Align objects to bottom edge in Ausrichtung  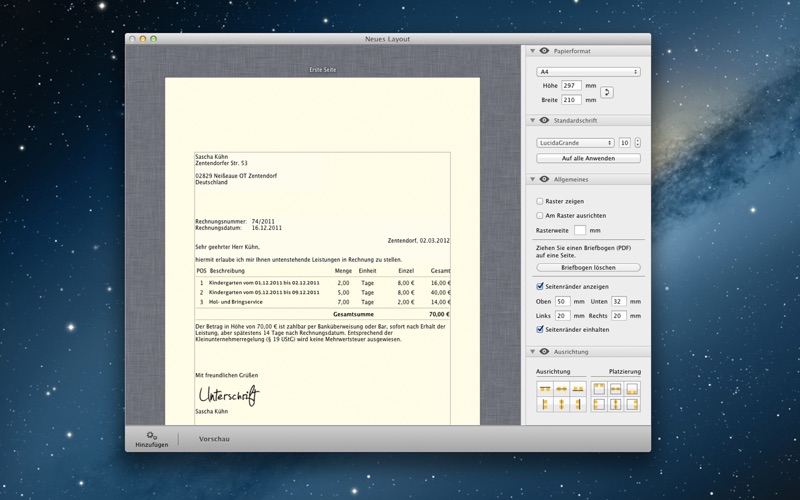(578, 389)
